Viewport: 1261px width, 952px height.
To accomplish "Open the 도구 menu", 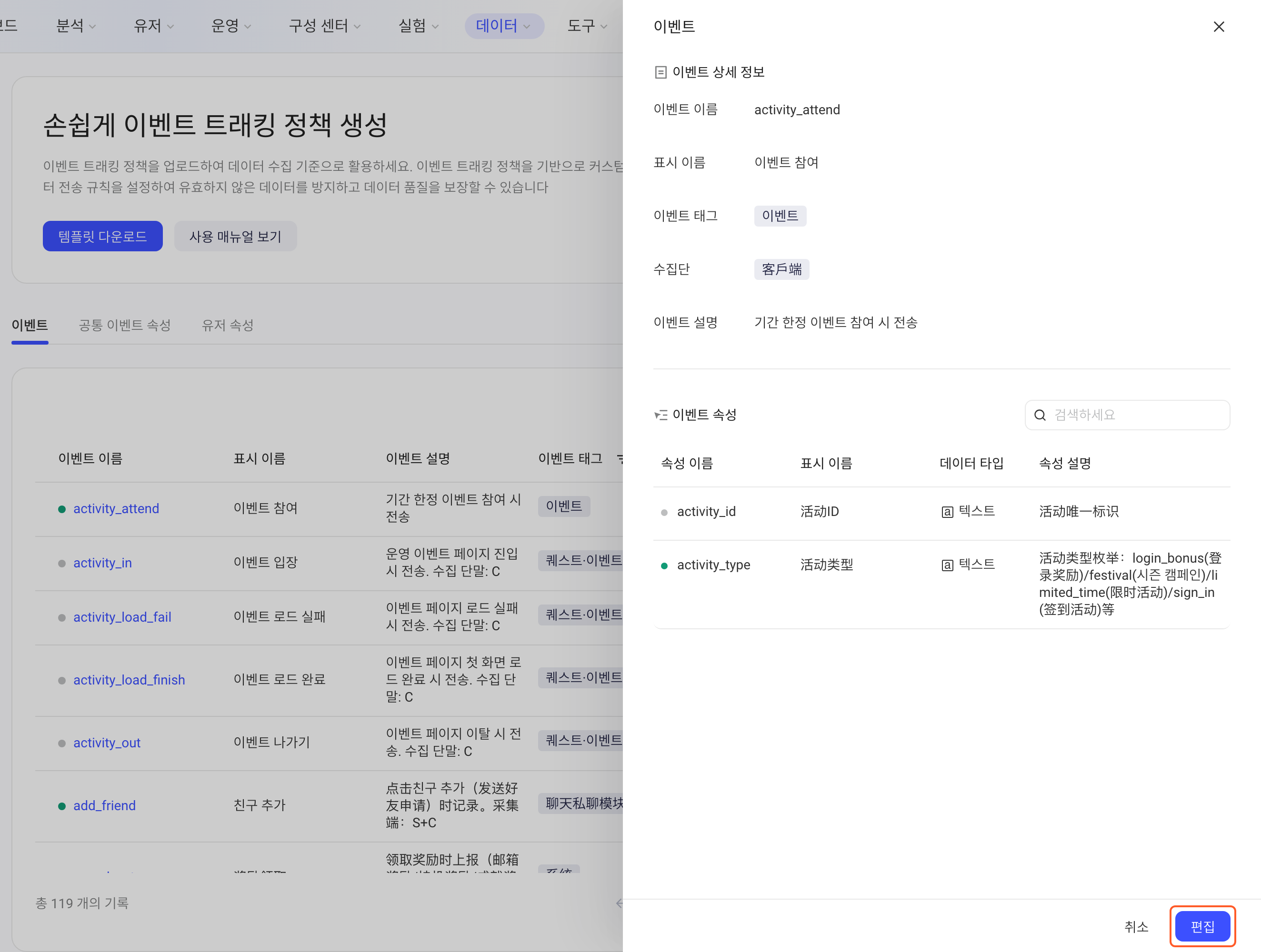I will pos(587,26).
